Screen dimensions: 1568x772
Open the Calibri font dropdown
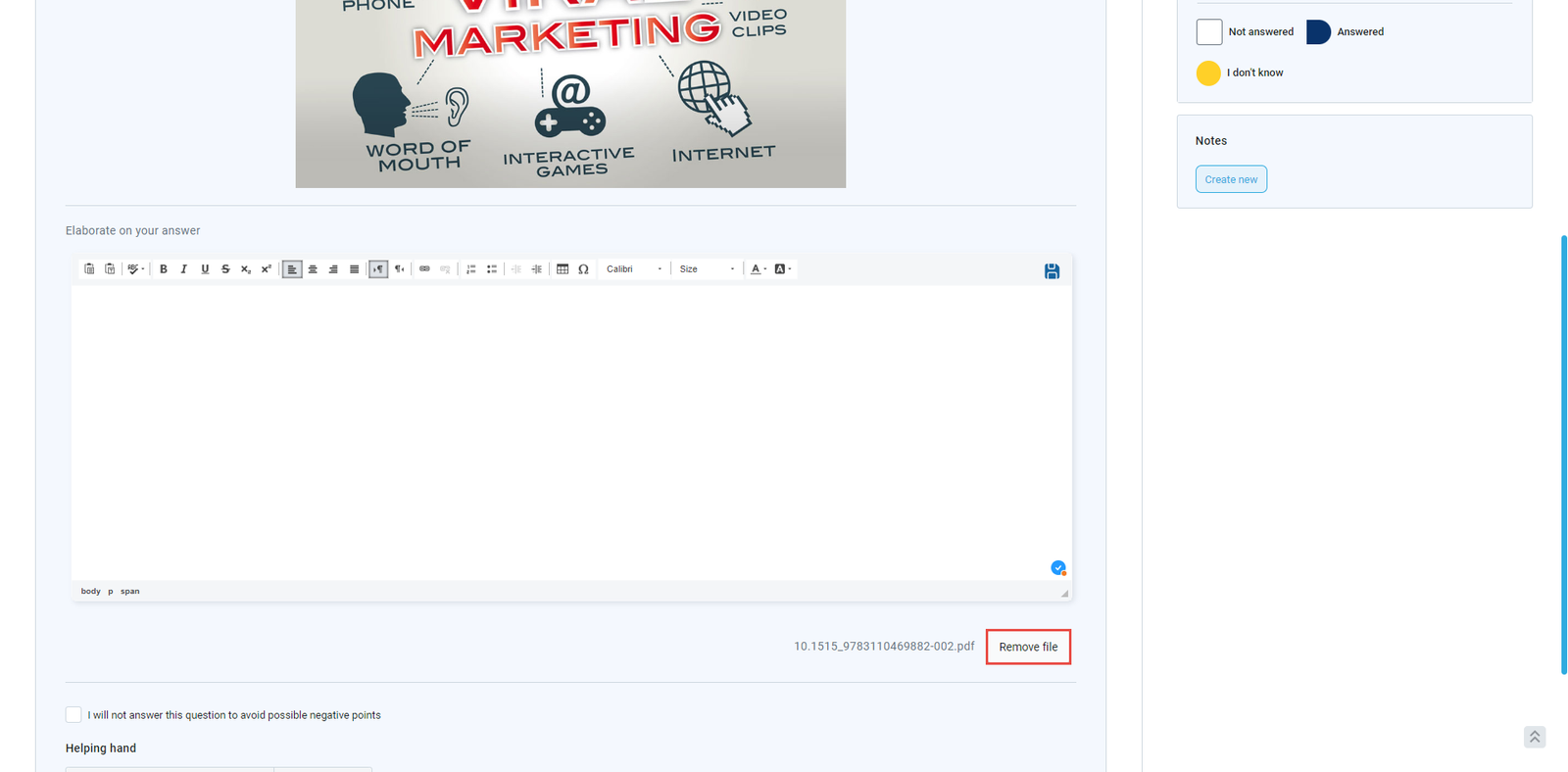coord(633,269)
